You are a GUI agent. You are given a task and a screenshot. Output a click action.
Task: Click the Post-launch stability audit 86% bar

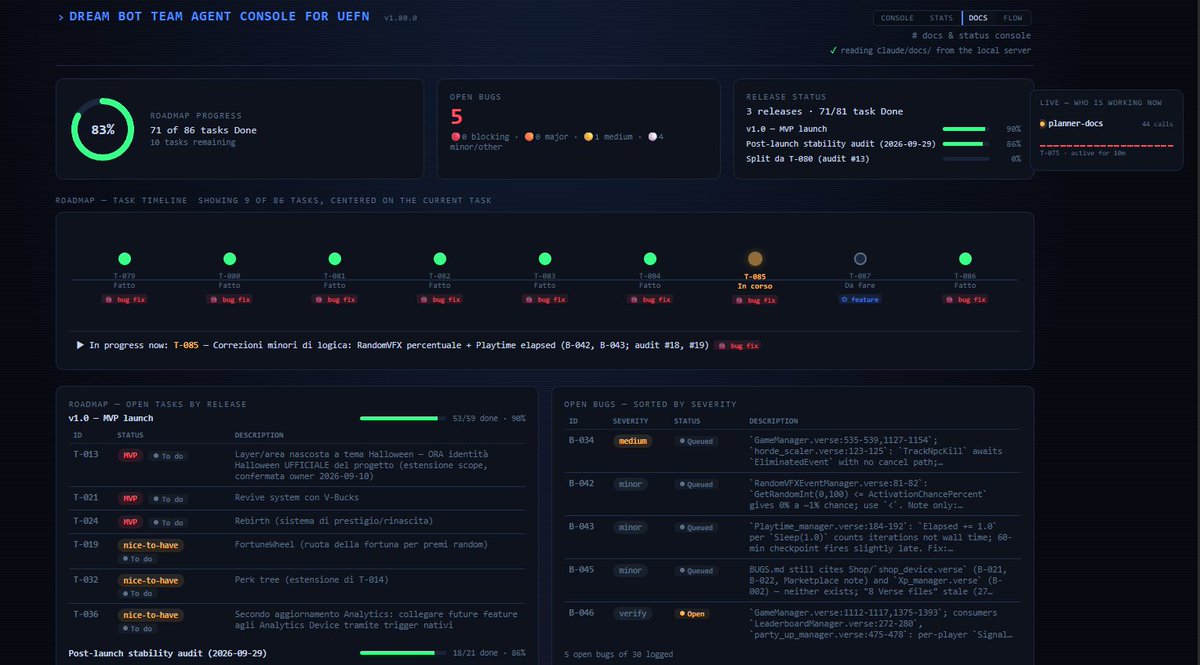coord(965,144)
